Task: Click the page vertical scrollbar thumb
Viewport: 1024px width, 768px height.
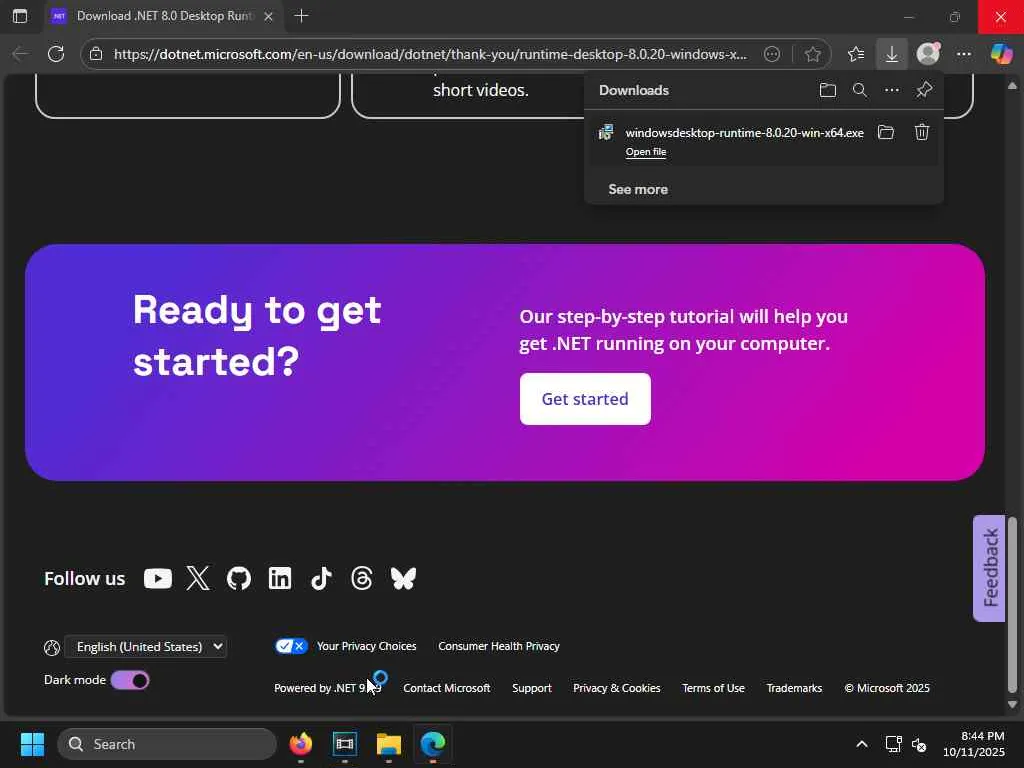Action: click(1012, 605)
